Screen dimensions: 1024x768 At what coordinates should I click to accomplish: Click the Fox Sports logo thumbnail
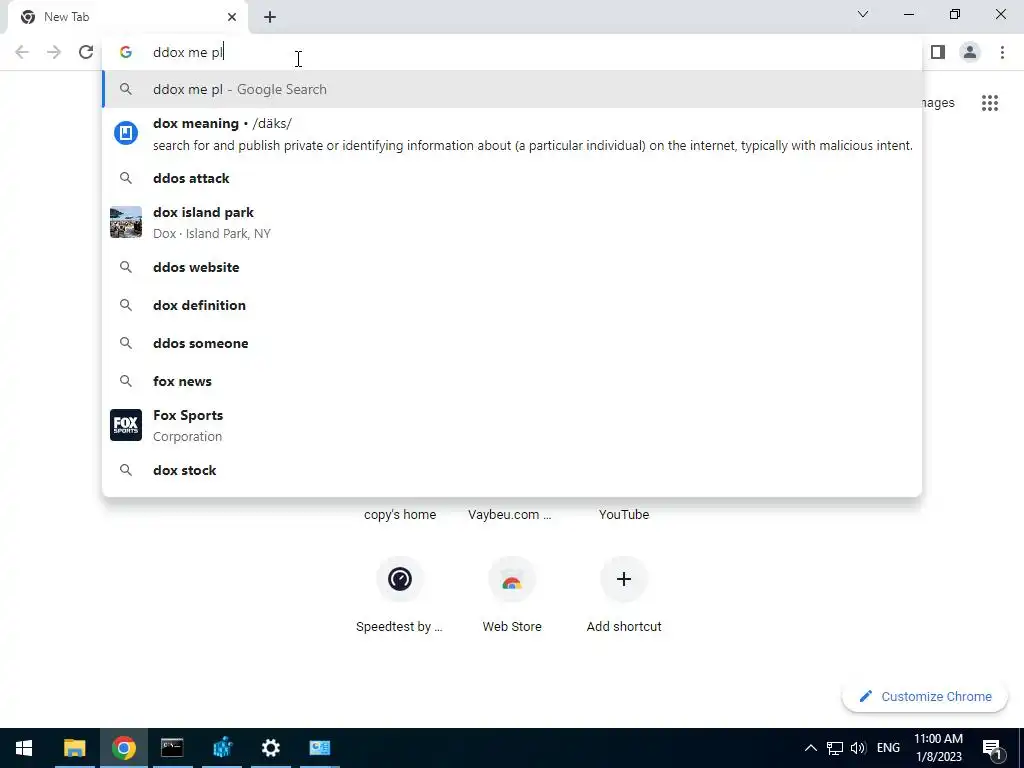(126, 425)
